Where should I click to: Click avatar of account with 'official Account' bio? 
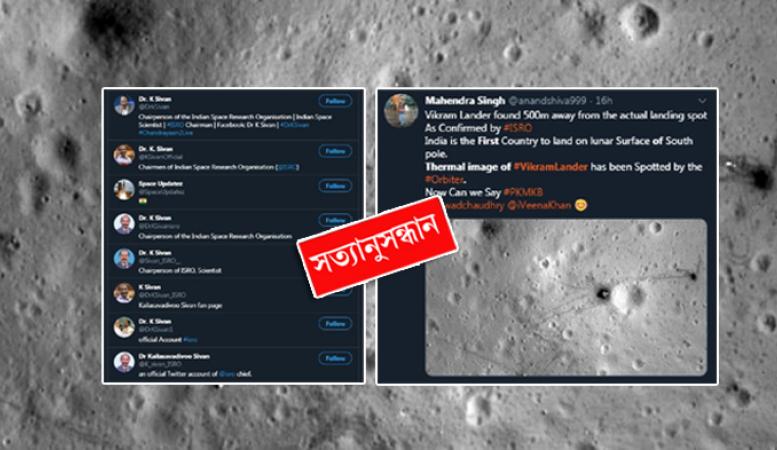[x=124, y=328]
